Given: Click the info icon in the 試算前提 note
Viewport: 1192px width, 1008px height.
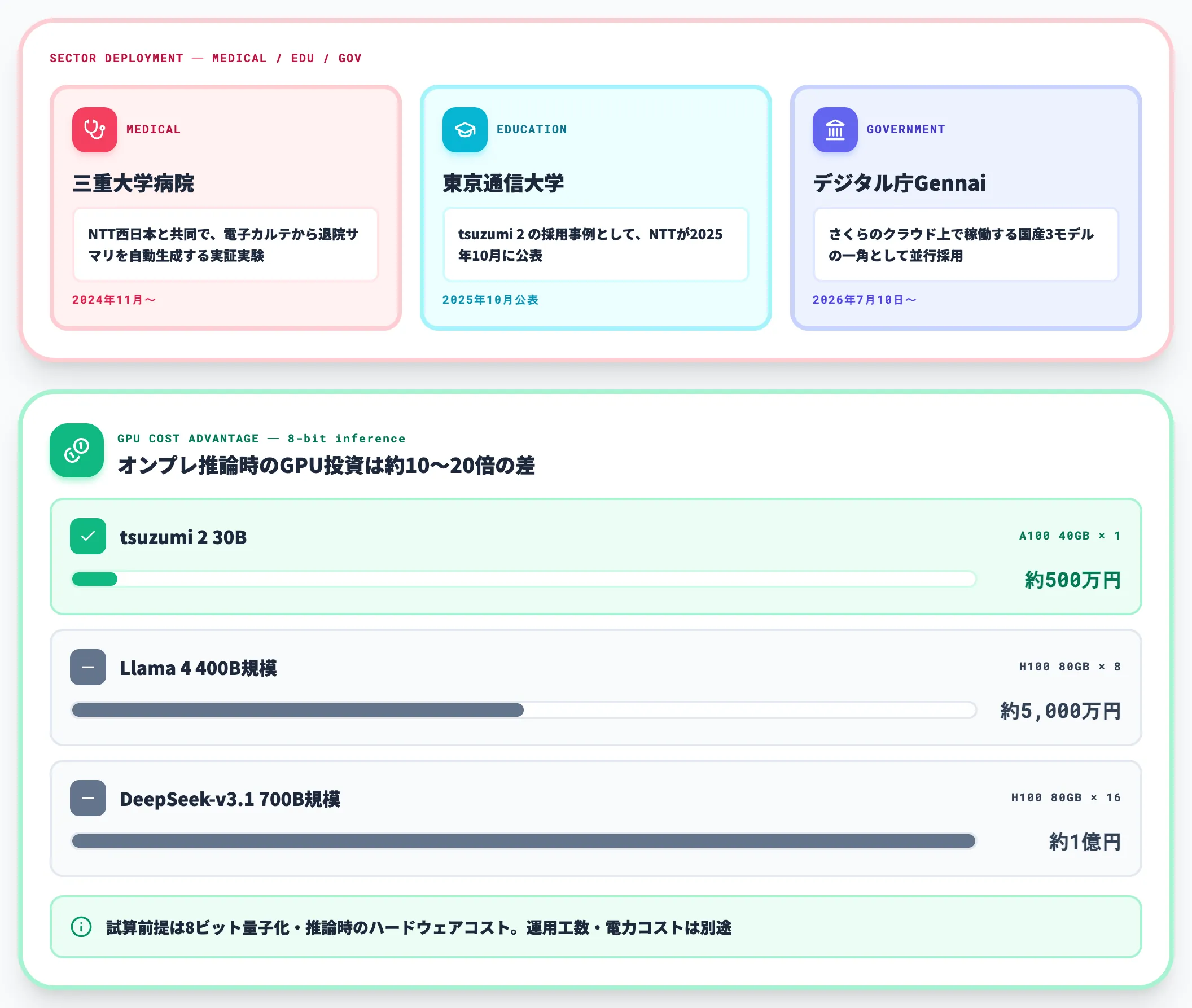Looking at the screenshot, I should (81, 927).
